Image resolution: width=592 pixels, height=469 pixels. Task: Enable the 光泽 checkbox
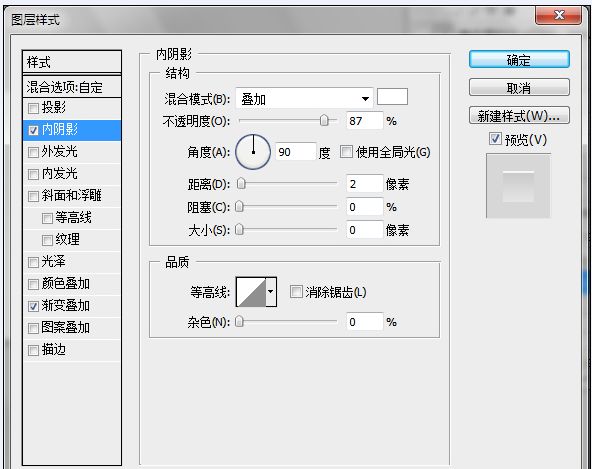pyautogui.click(x=33, y=262)
